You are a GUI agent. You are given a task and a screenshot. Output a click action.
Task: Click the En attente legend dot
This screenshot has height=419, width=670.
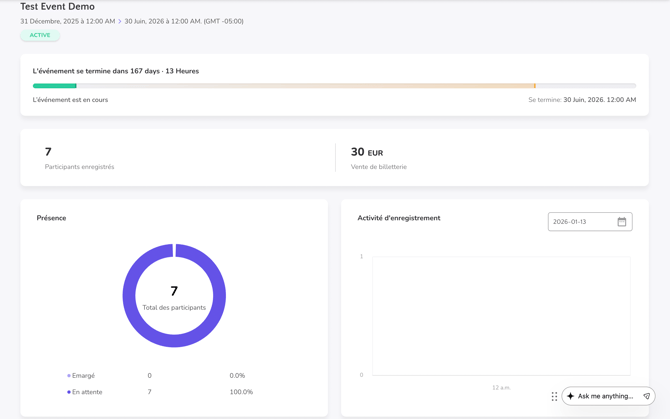click(69, 392)
